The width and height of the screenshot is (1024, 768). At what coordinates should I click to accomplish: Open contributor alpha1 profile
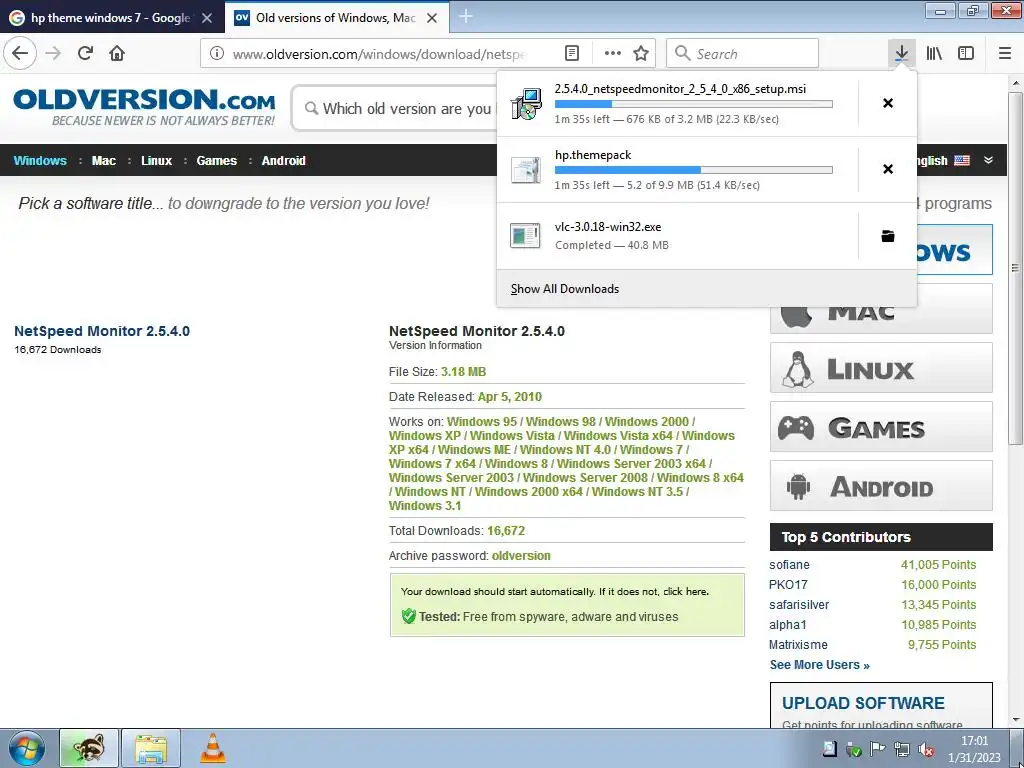788,625
